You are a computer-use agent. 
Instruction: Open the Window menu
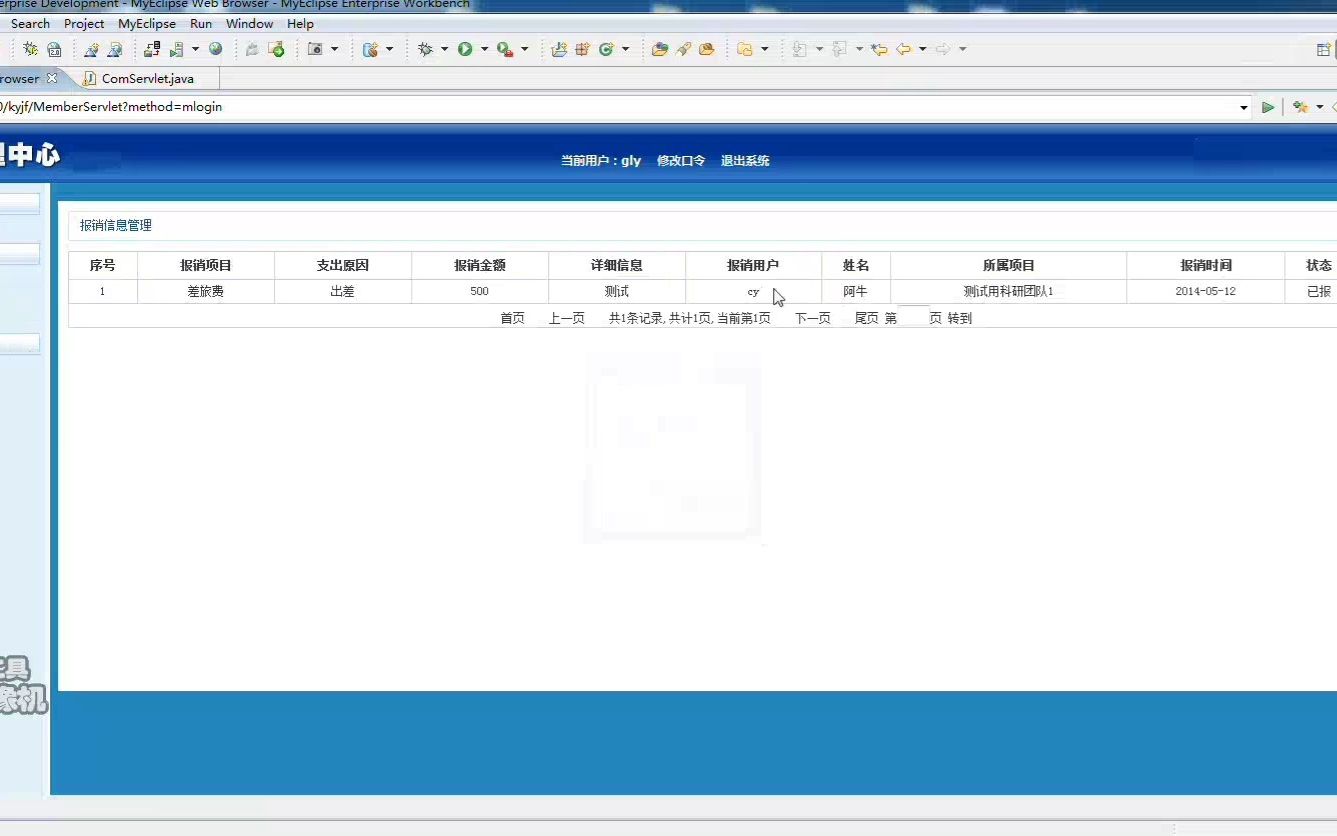(x=249, y=24)
